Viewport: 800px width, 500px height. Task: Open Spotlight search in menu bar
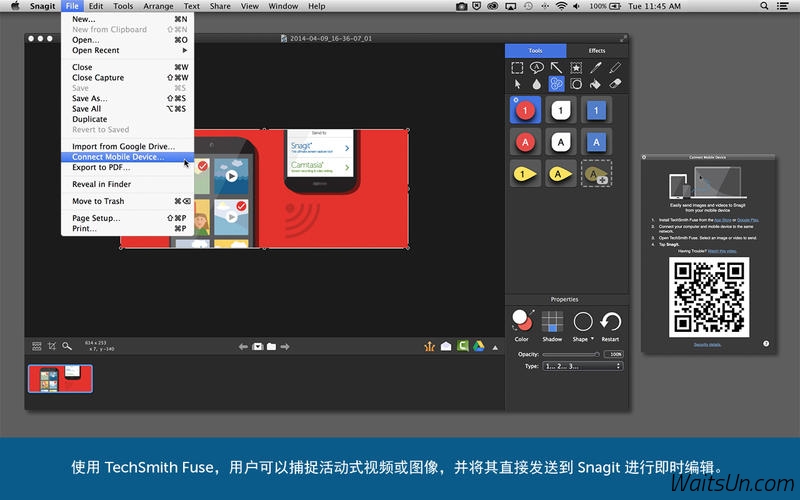click(764, 6)
